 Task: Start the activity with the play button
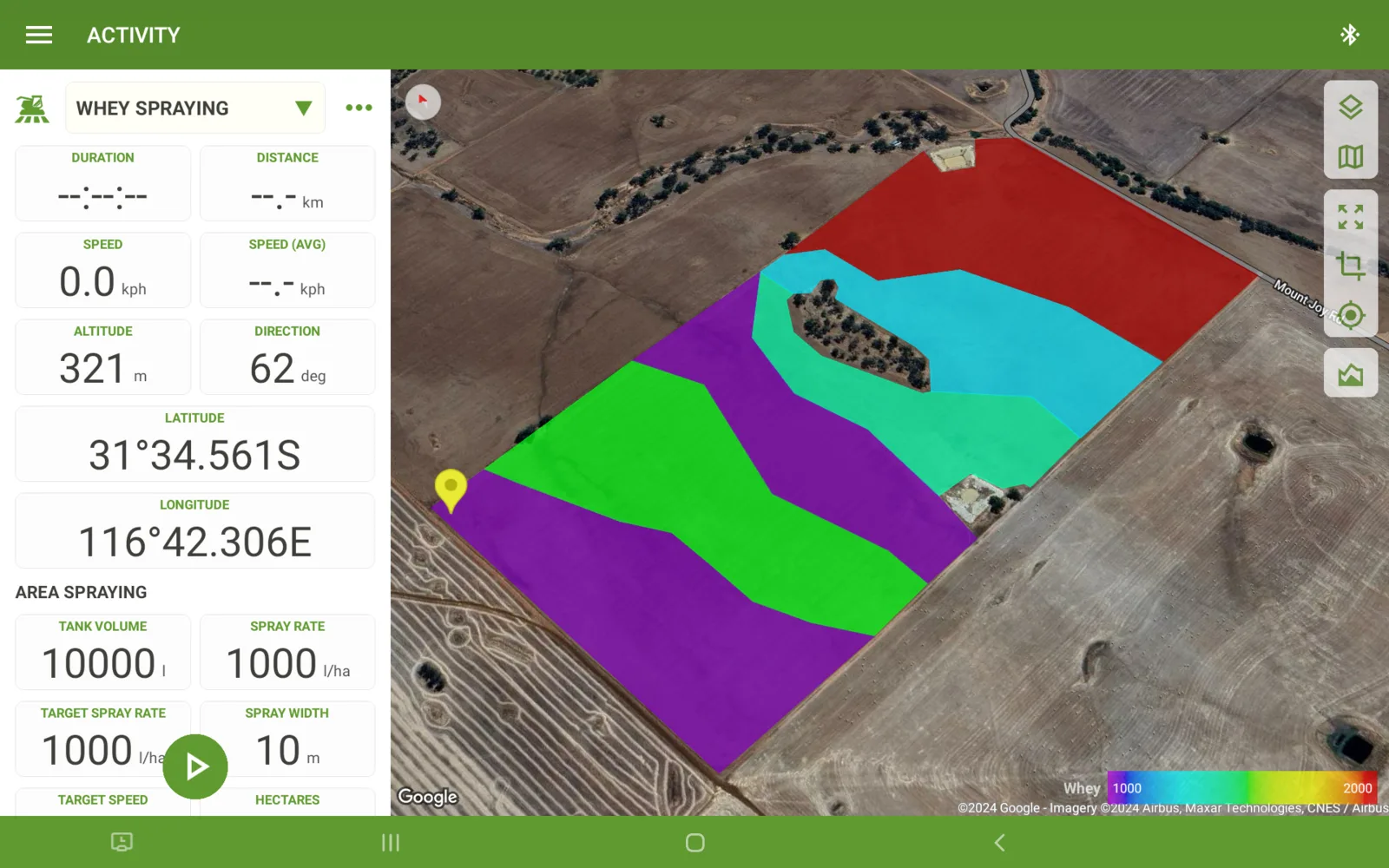pos(195,766)
